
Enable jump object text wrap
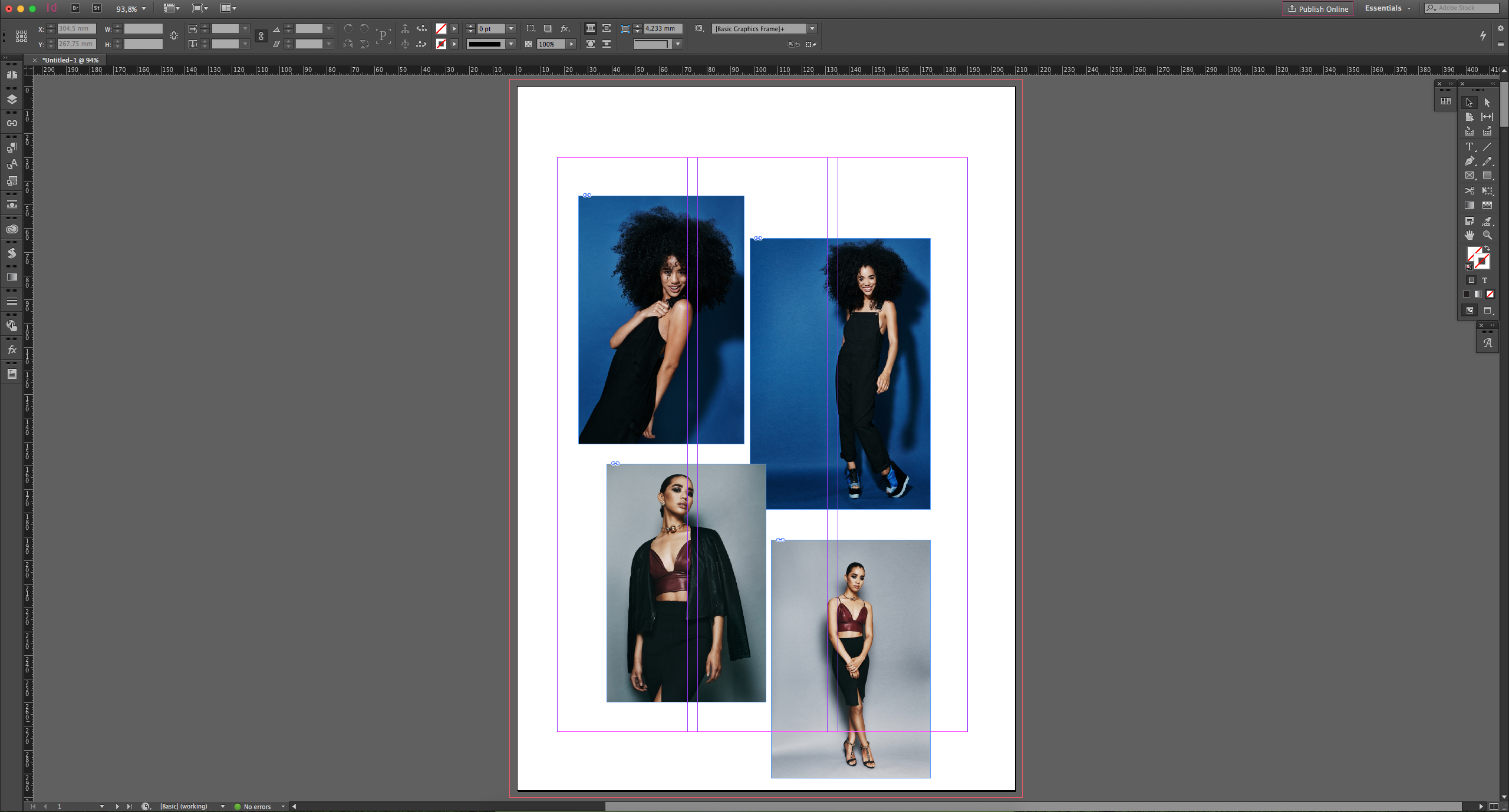pyautogui.click(x=607, y=44)
